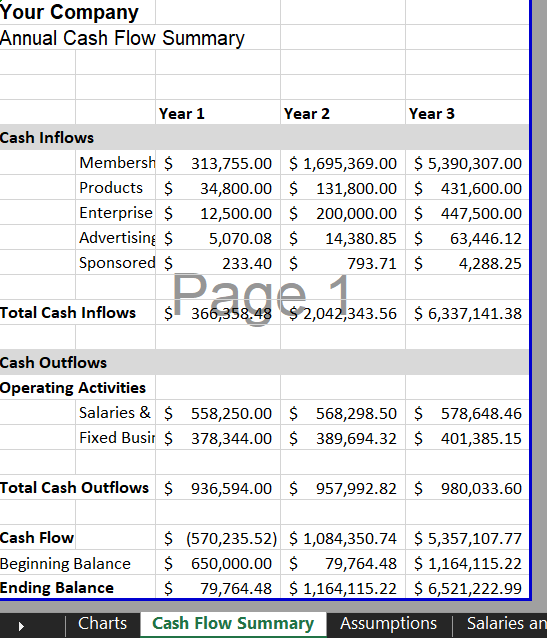Click the 6,337,141.38 total inflows cell
The height and width of the screenshot is (638, 547).
467,313
